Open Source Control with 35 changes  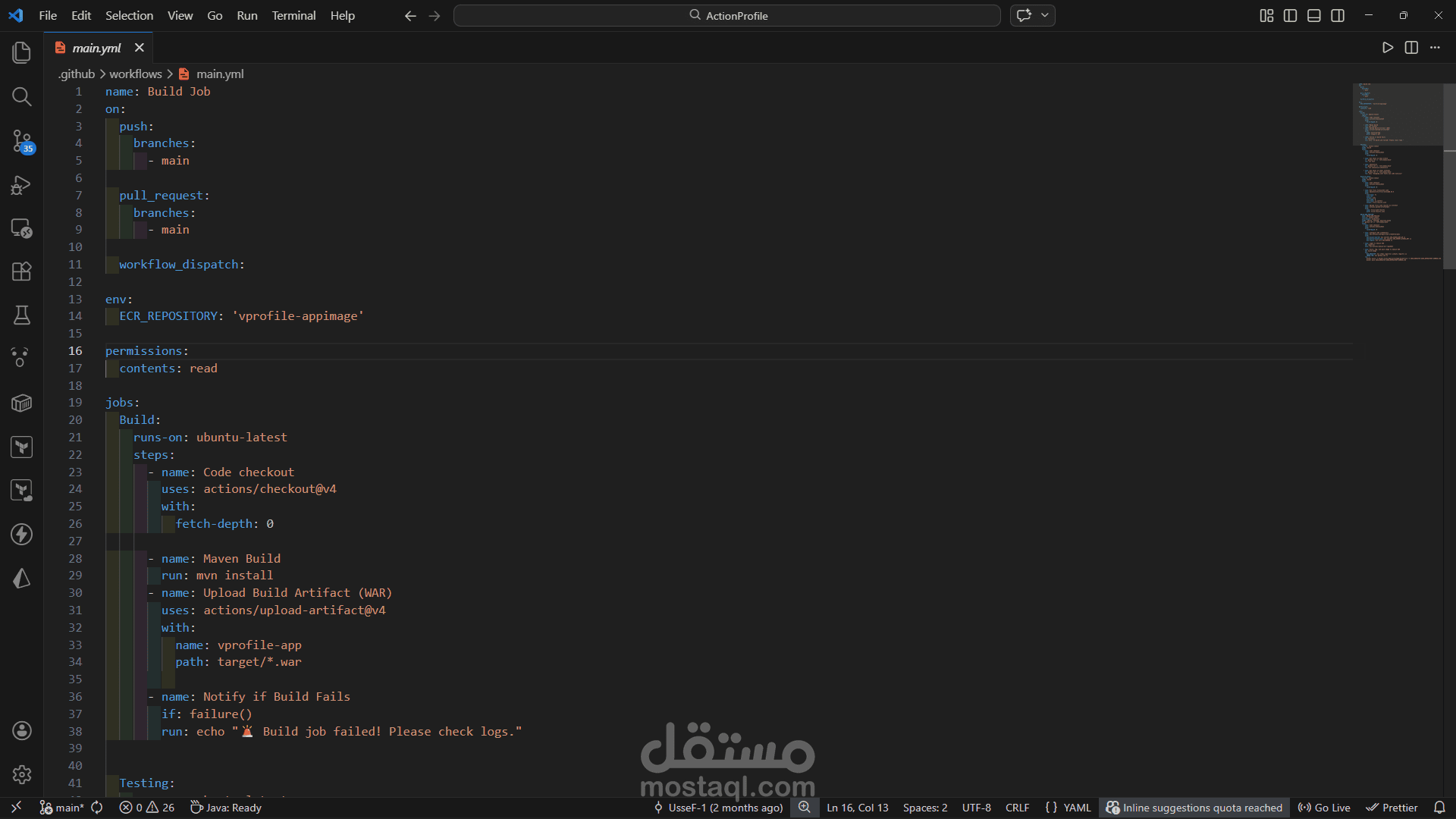pyautogui.click(x=21, y=140)
